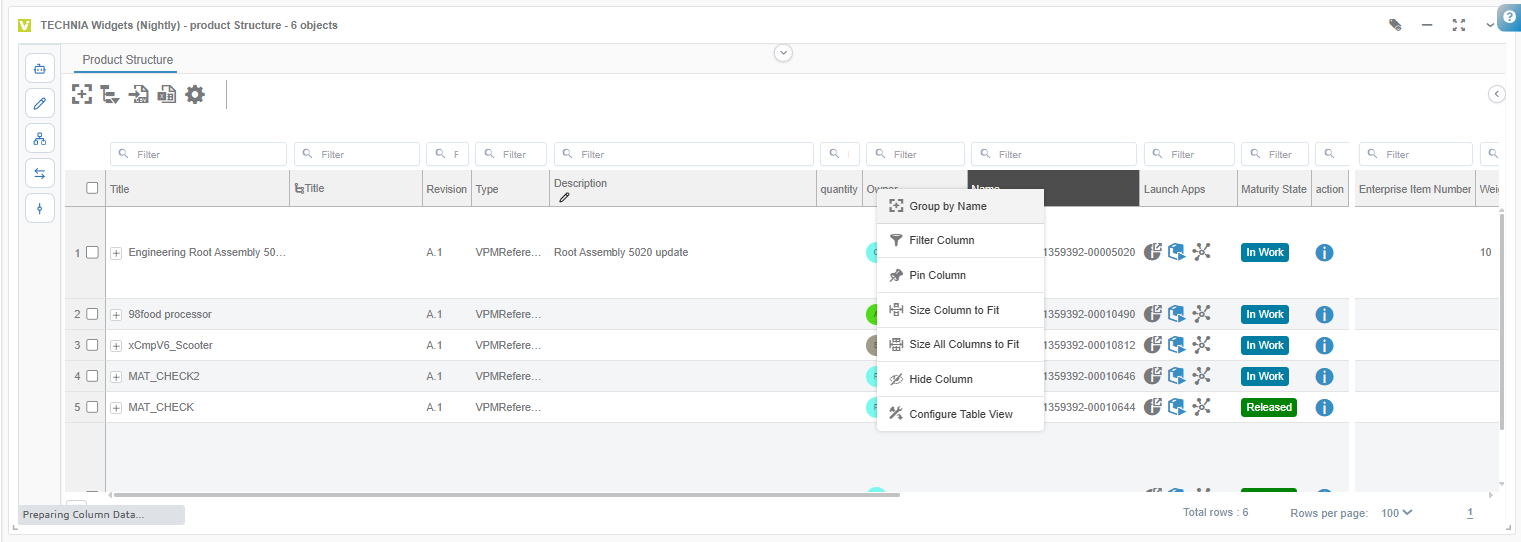Click the Maturity State filter field
The image size is (1521, 542).
[1274, 154]
